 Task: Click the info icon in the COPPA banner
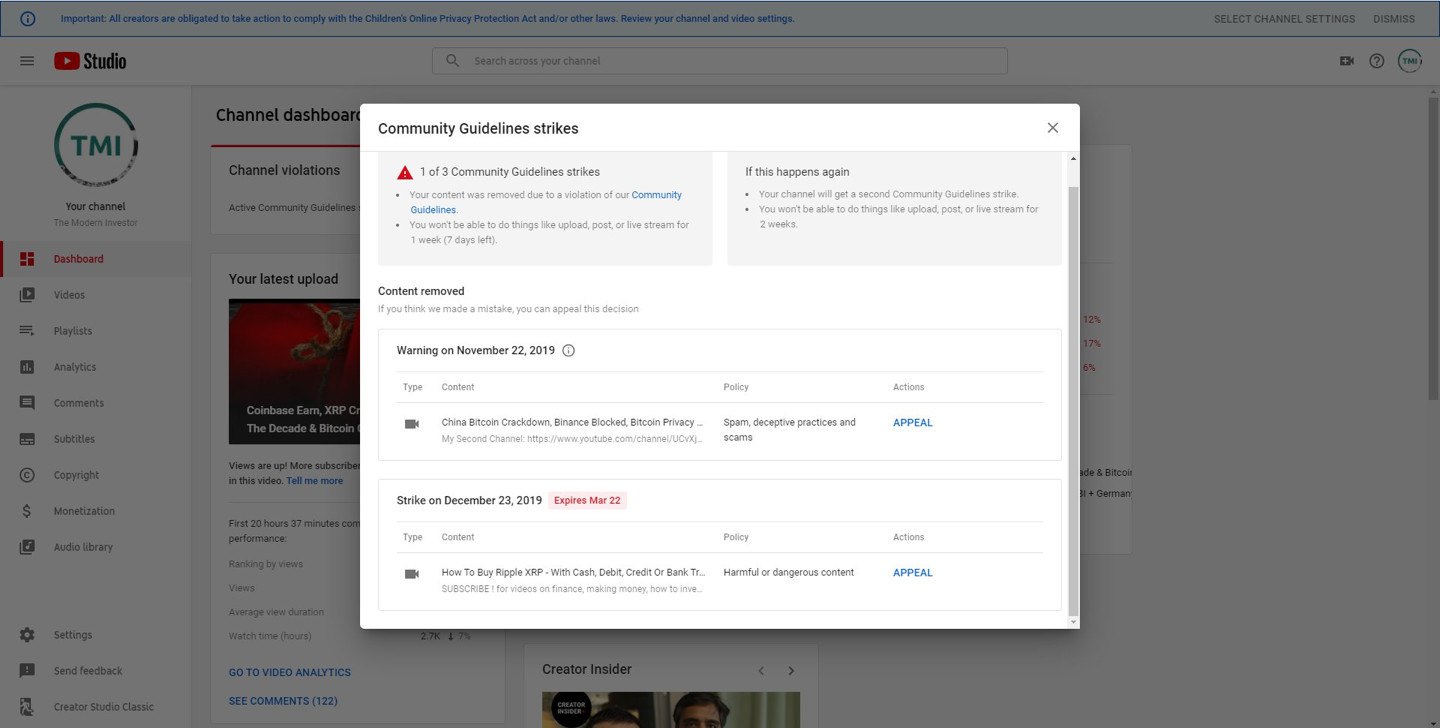point(28,18)
